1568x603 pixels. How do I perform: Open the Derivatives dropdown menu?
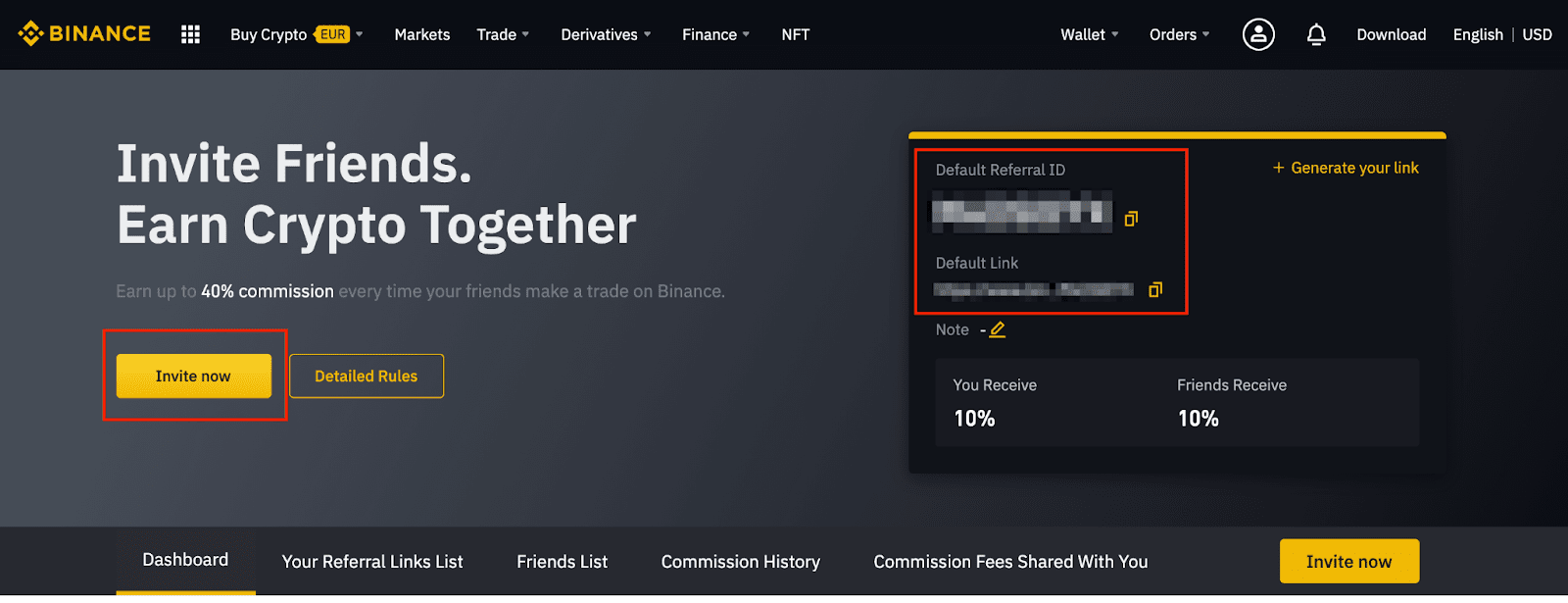tap(606, 34)
